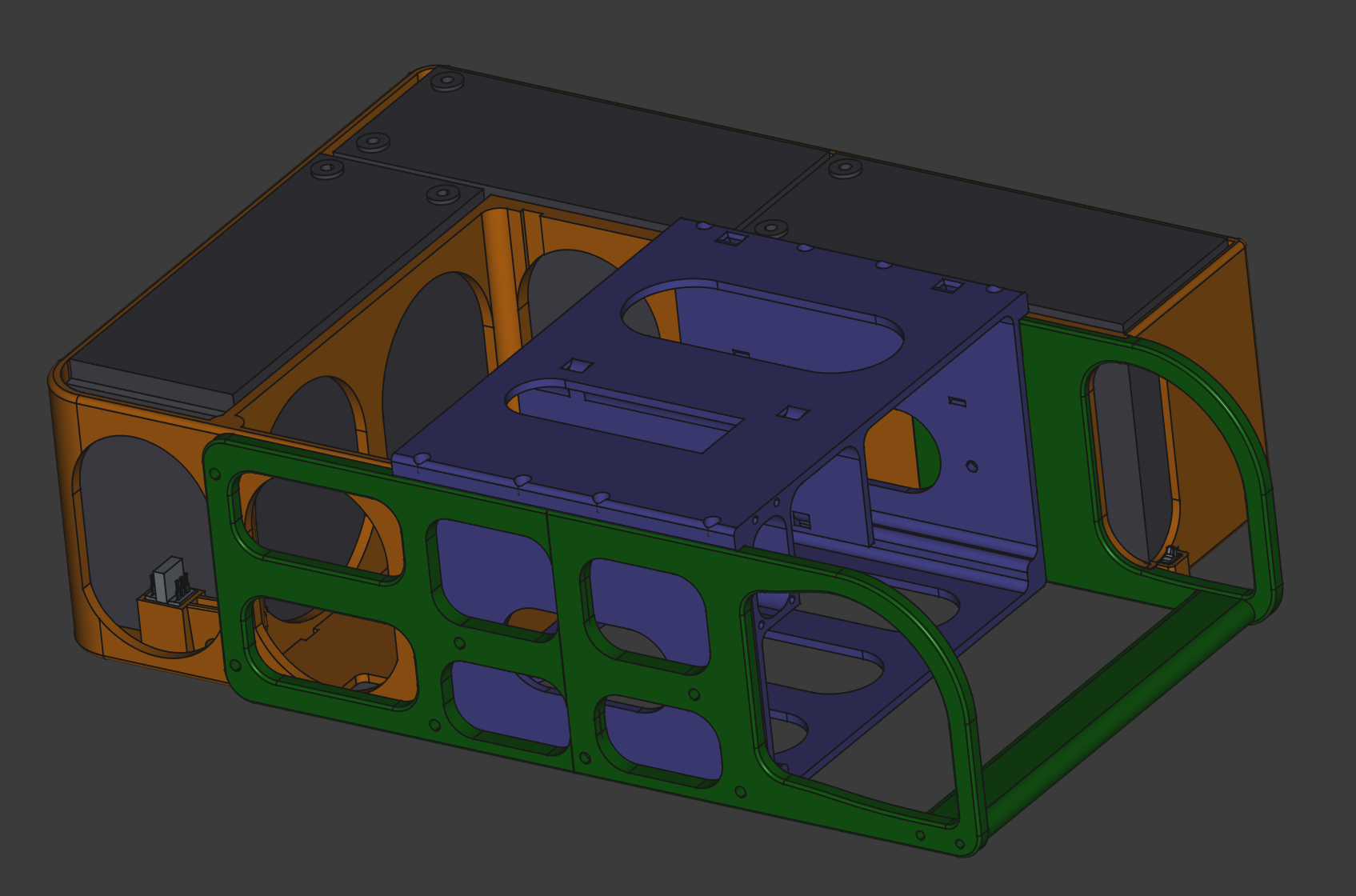
Task: Select the washer at the top-left housing corner
Action: [447, 81]
